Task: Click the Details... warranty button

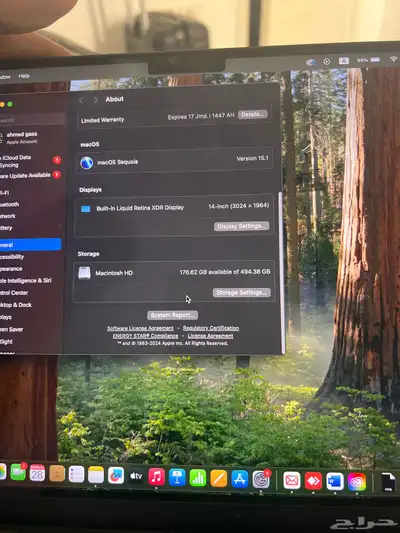Action: point(253,115)
